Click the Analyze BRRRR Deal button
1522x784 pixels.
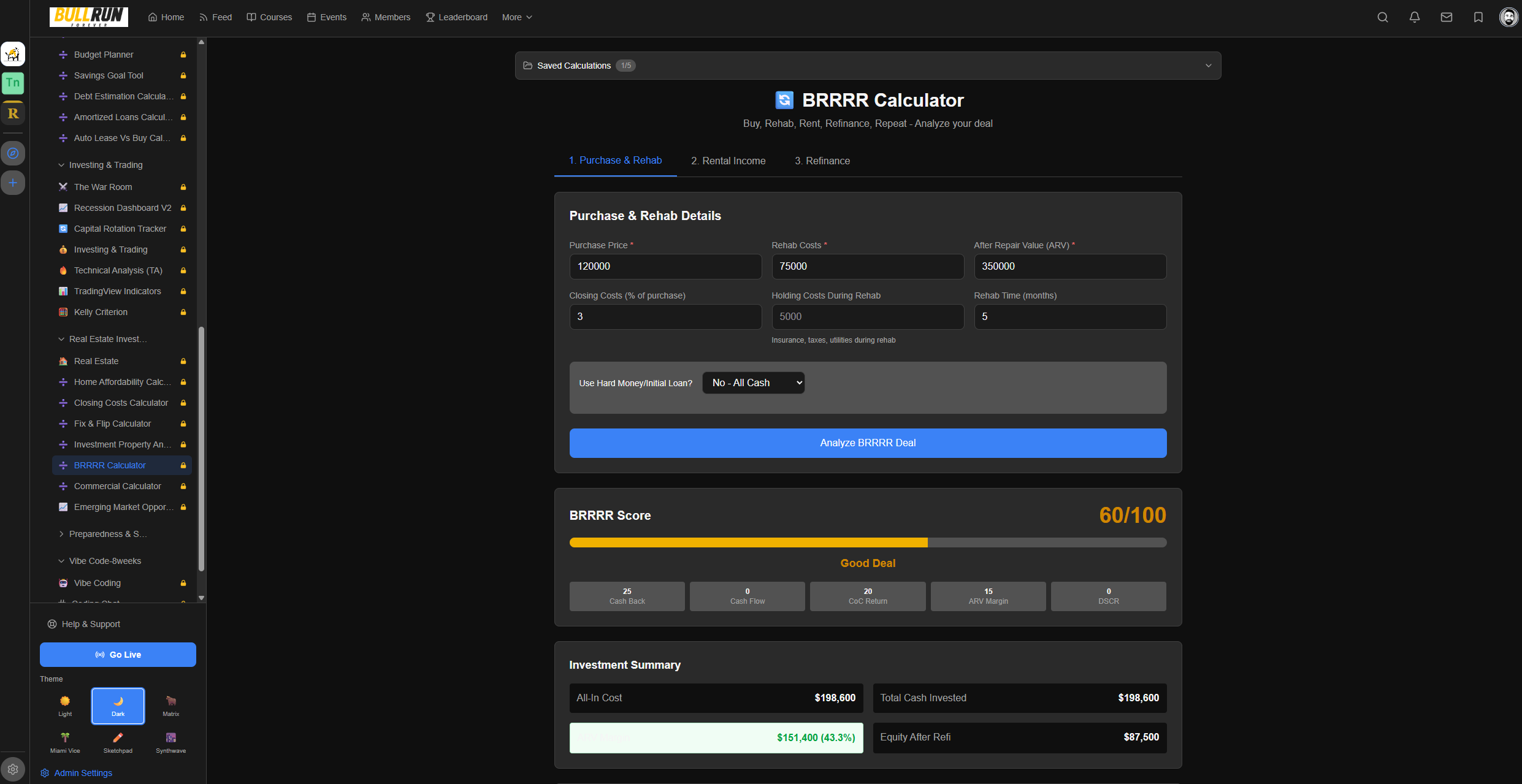pos(867,443)
